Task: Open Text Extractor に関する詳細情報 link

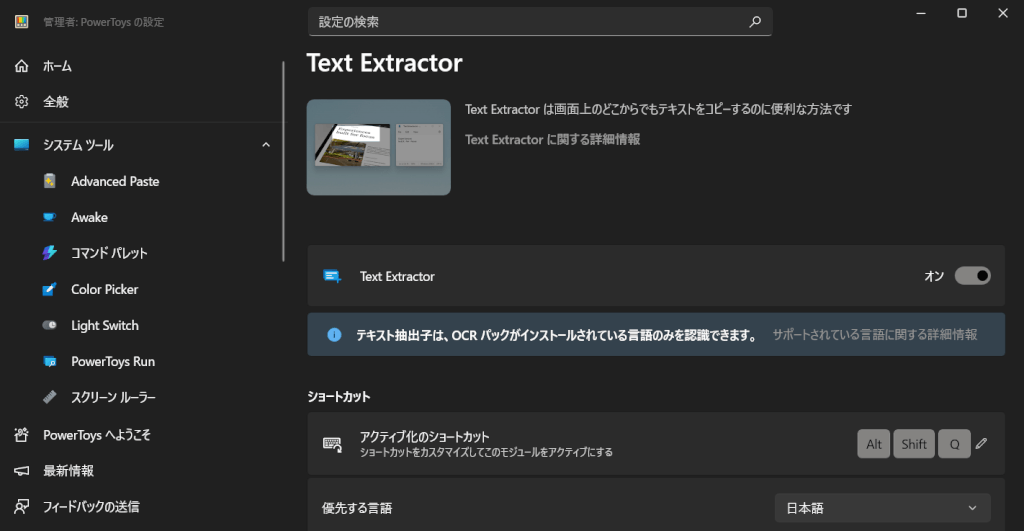Action: click(x=552, y=140)
